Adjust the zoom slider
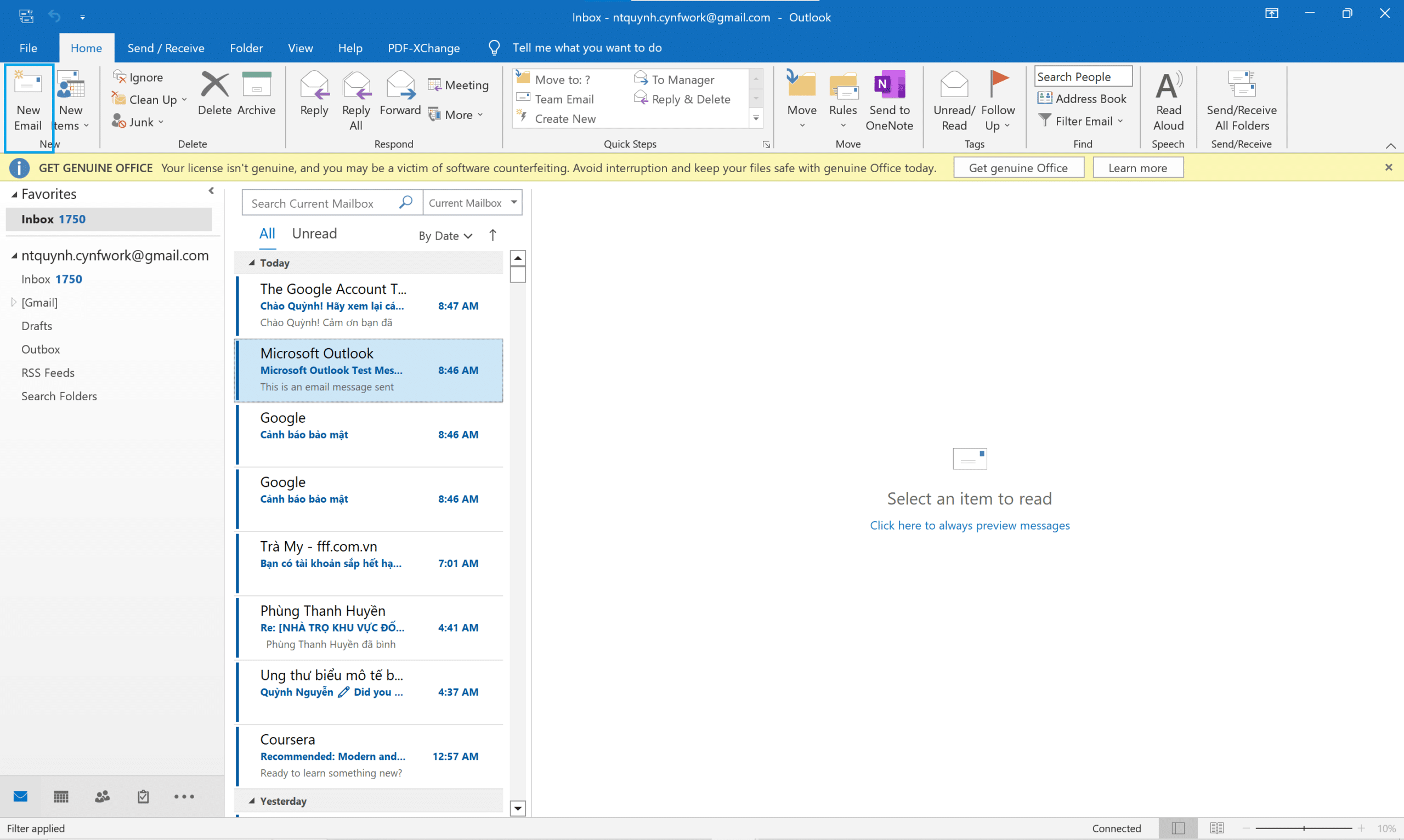 click(x=1303, y=828)
